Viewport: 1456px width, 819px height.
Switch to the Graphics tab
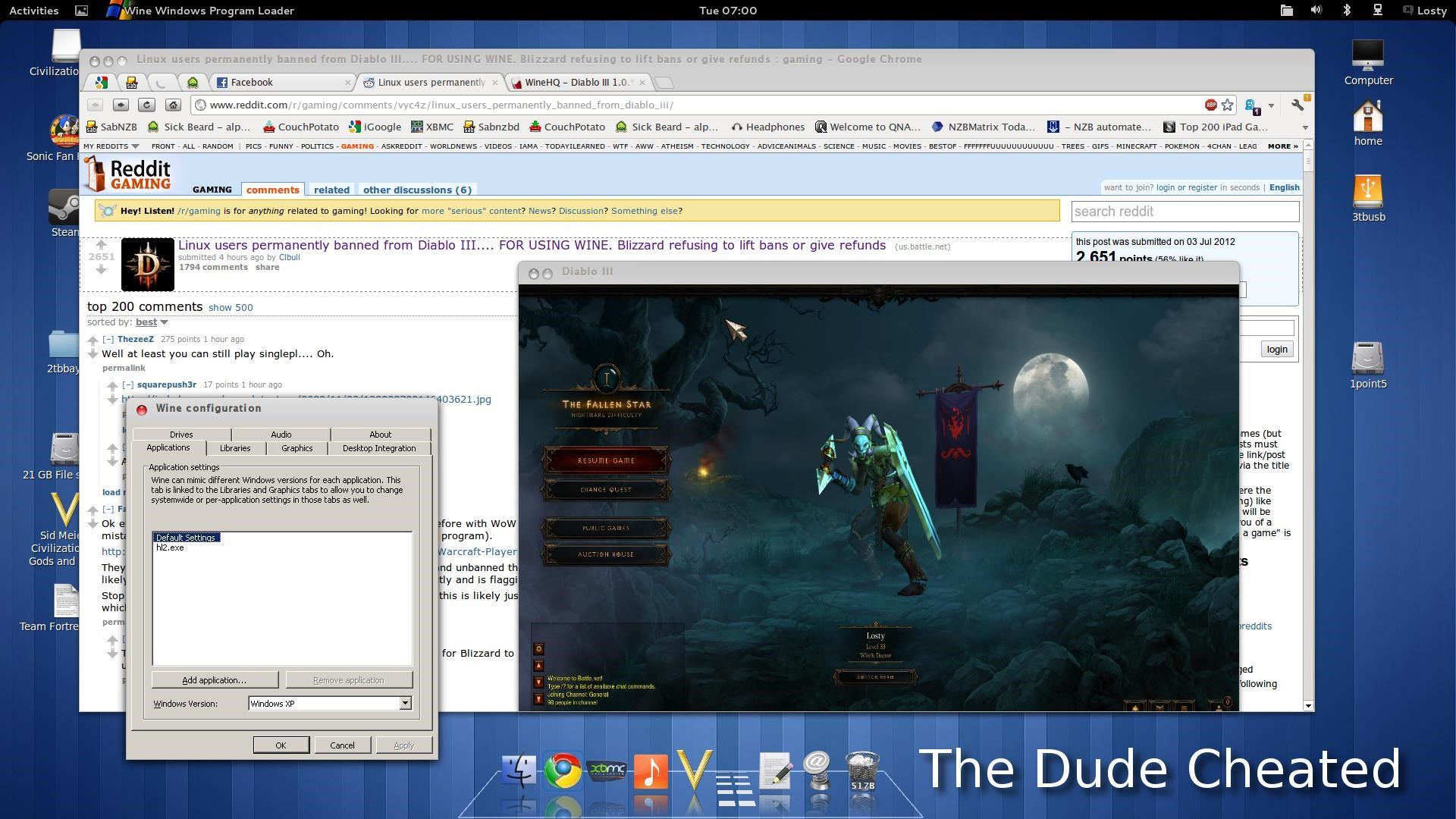[297, 448]
